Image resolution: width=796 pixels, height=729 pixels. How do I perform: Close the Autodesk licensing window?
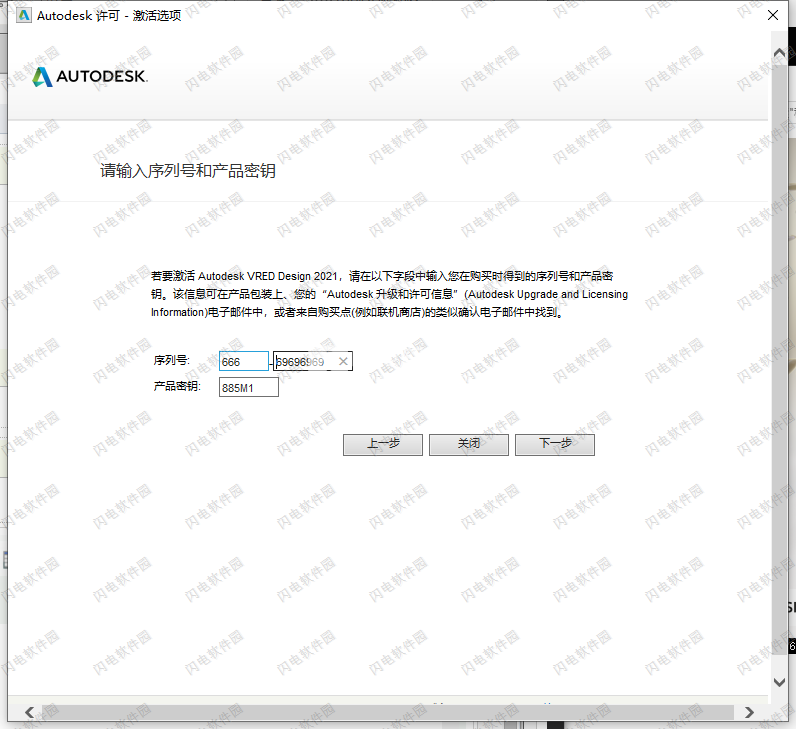click(773, 15)
